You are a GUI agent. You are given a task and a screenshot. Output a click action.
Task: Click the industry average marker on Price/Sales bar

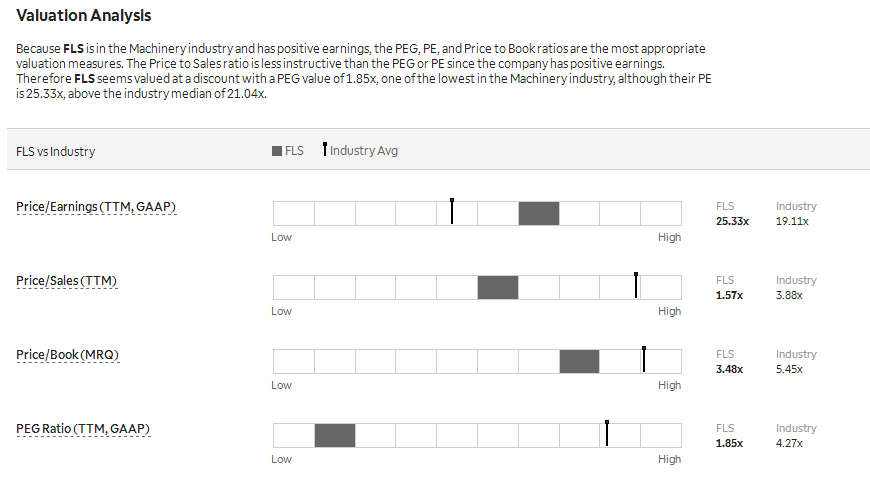pyautogui.click(x=636, y=285)
